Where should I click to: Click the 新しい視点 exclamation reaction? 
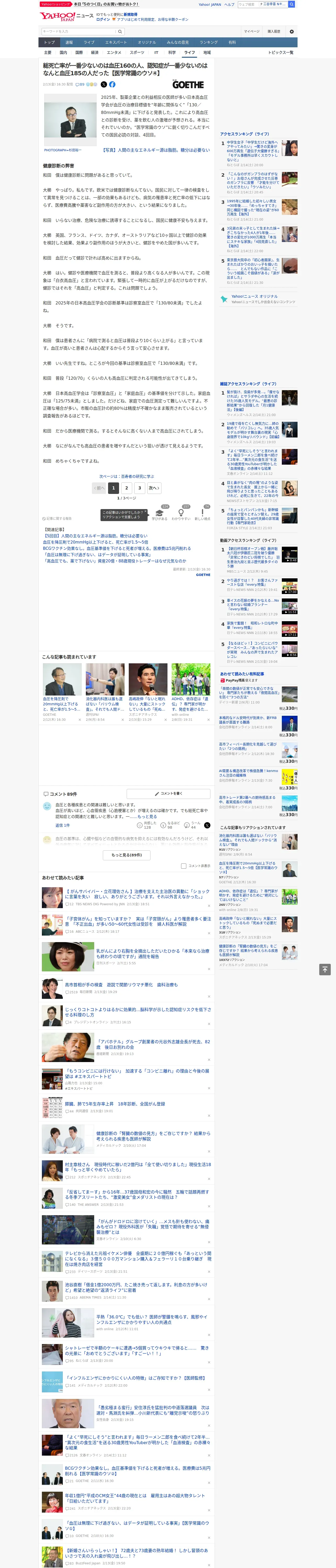[x=203, y=513]
